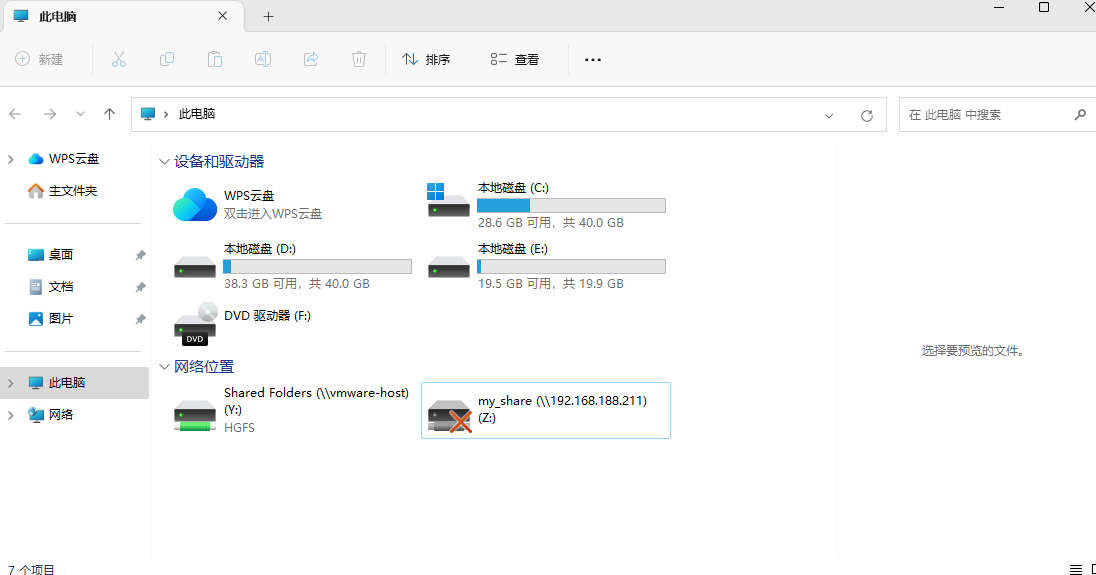Click text 38.3 GB 可用, 共 40.0 GB
This screenshot has width=1096, height=575.
(x=296, y=284)
